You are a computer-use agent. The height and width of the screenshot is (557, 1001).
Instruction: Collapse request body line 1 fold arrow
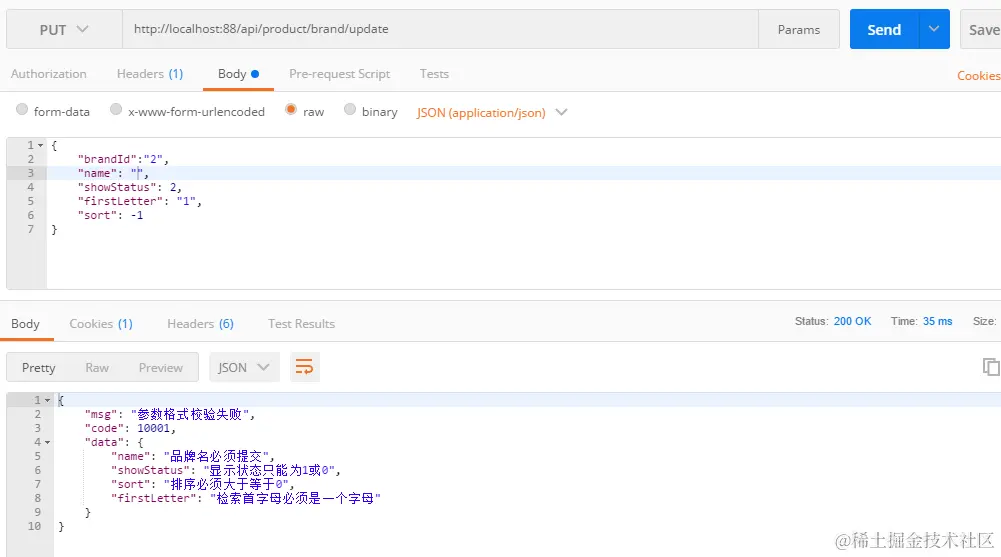coord(41,145)
